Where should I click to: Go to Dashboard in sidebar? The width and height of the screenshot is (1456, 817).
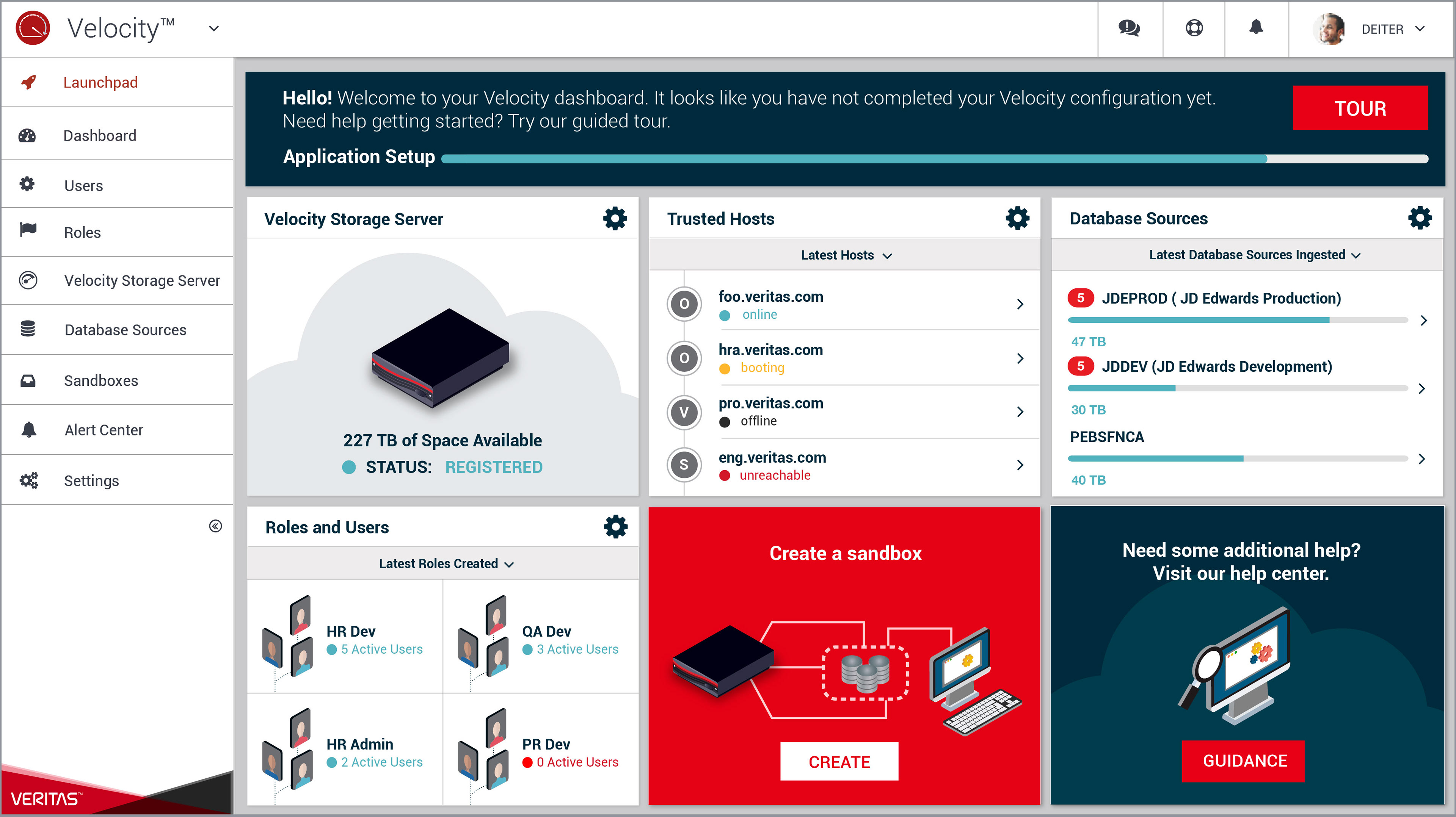(x=99, y=136)
